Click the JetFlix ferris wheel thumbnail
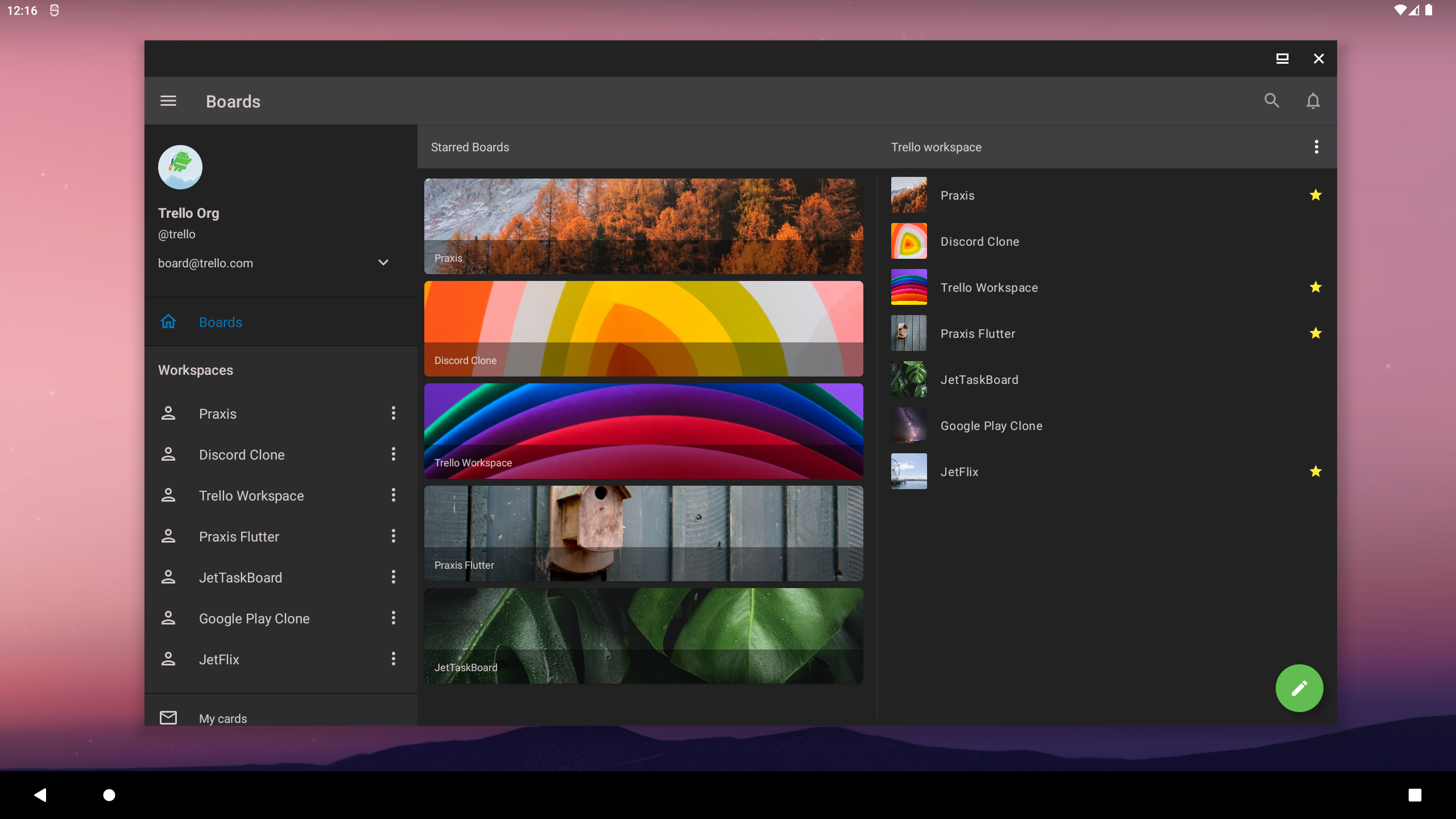 [909, 471]
